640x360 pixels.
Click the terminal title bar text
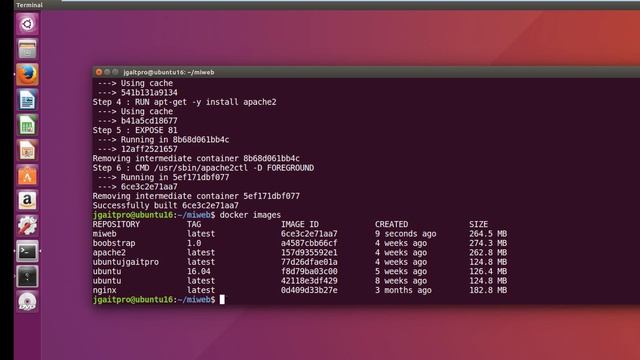[169, 72]
